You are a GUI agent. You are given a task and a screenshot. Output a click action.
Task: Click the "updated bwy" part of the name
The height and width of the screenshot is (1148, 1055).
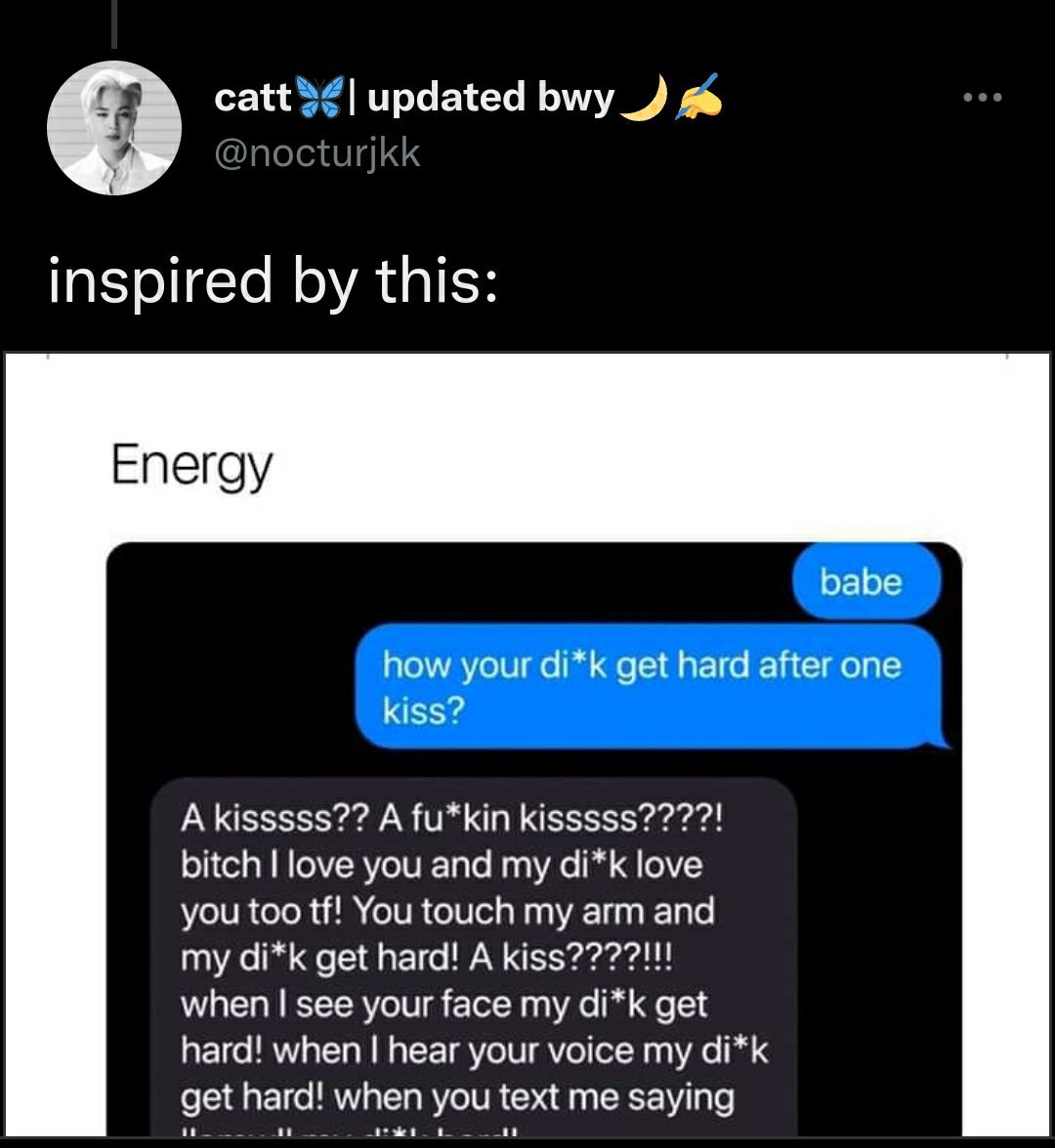point(490,98)
